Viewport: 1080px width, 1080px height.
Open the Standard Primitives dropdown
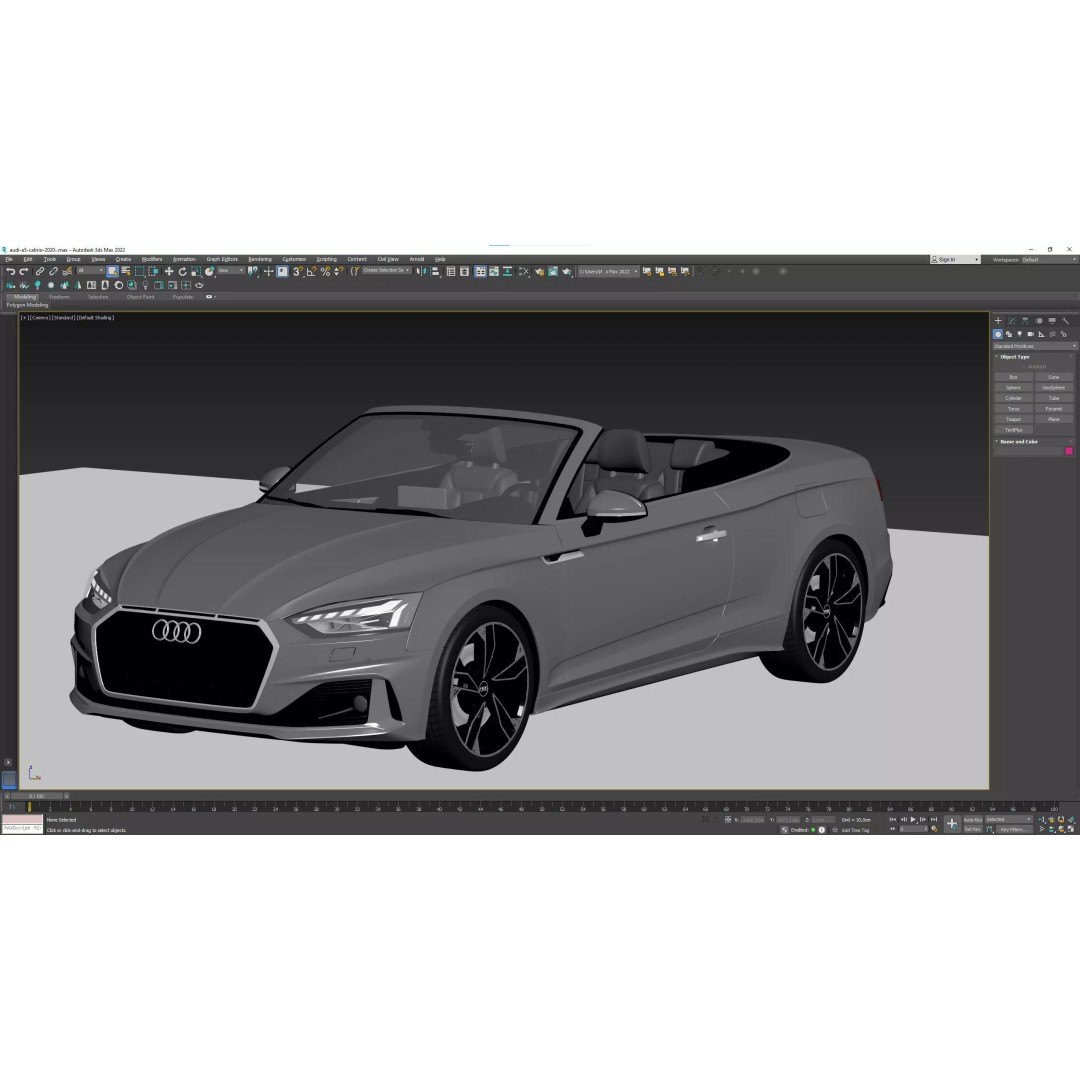click(1034, 346)
